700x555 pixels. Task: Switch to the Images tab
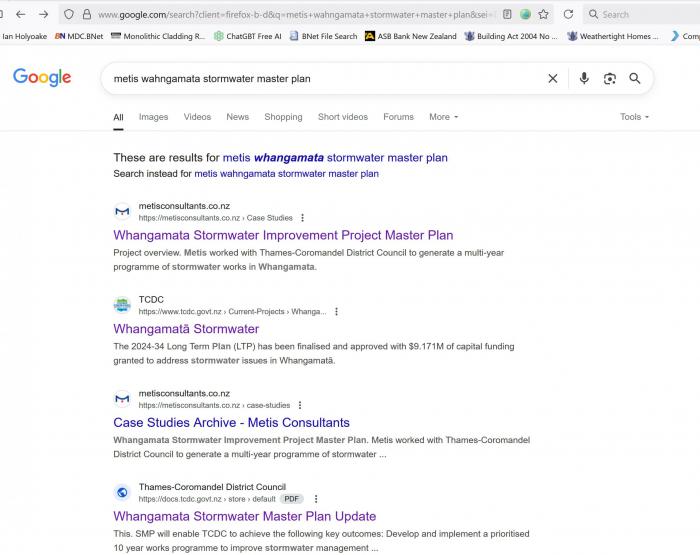pyautogui.click(x=153, y=117)
